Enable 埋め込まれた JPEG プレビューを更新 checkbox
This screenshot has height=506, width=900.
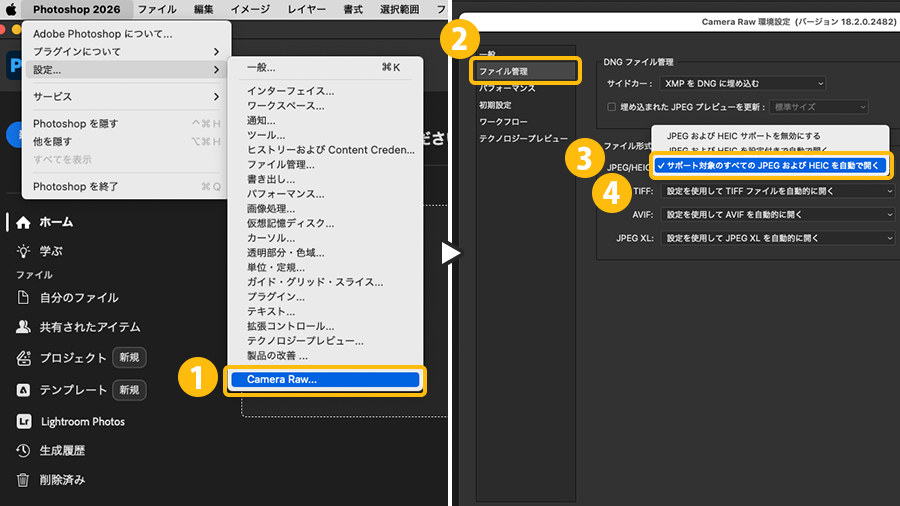pos(611,107)
